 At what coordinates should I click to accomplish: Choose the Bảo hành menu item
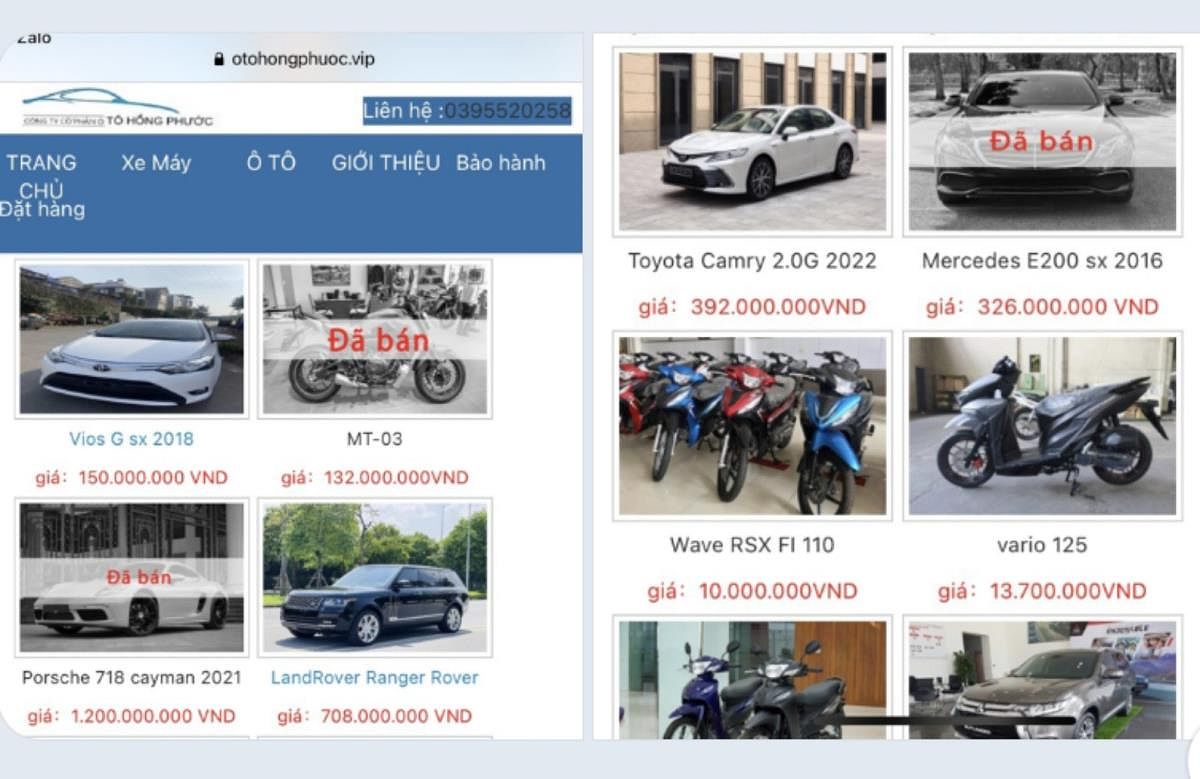pos(501,163)
